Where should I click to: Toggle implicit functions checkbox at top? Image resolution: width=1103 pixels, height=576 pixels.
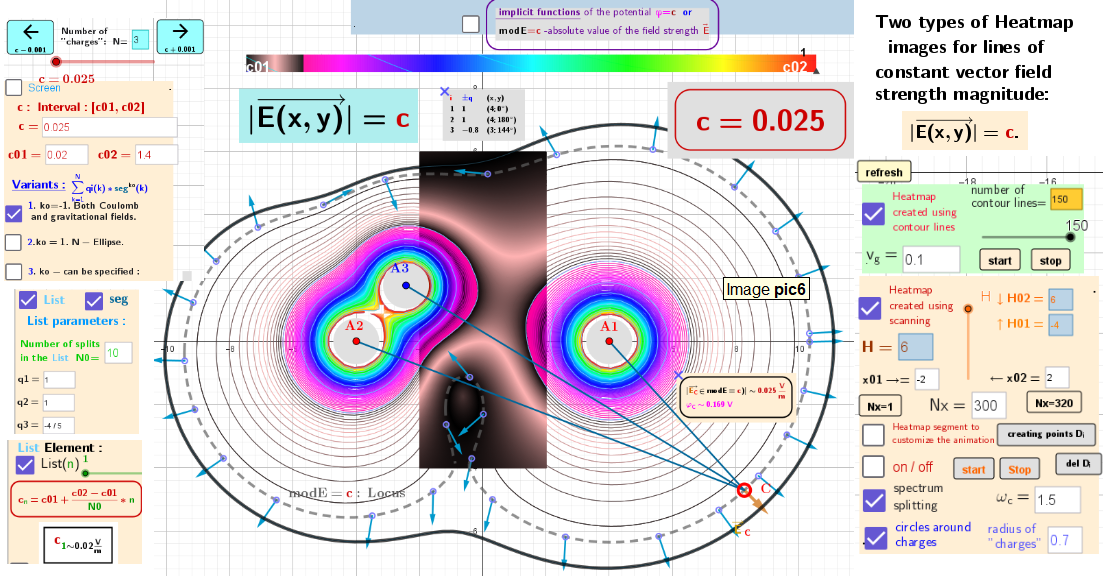pyautogui.click(x=471, y=24)
